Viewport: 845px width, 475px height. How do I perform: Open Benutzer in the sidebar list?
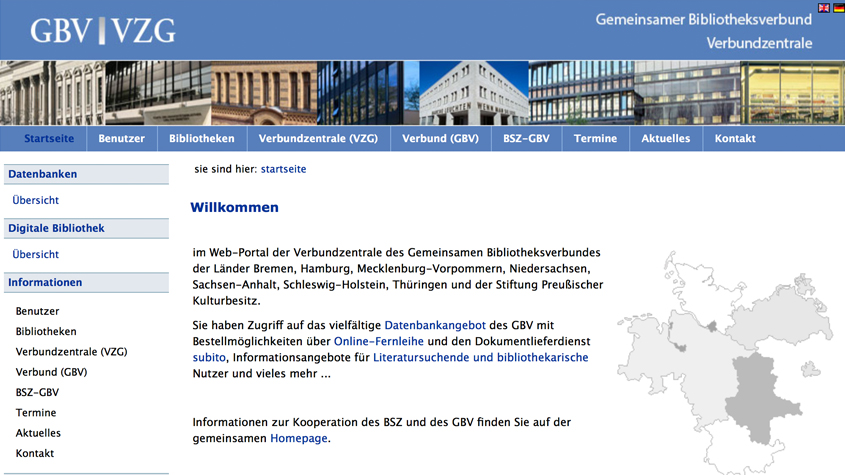click(37, 311)
